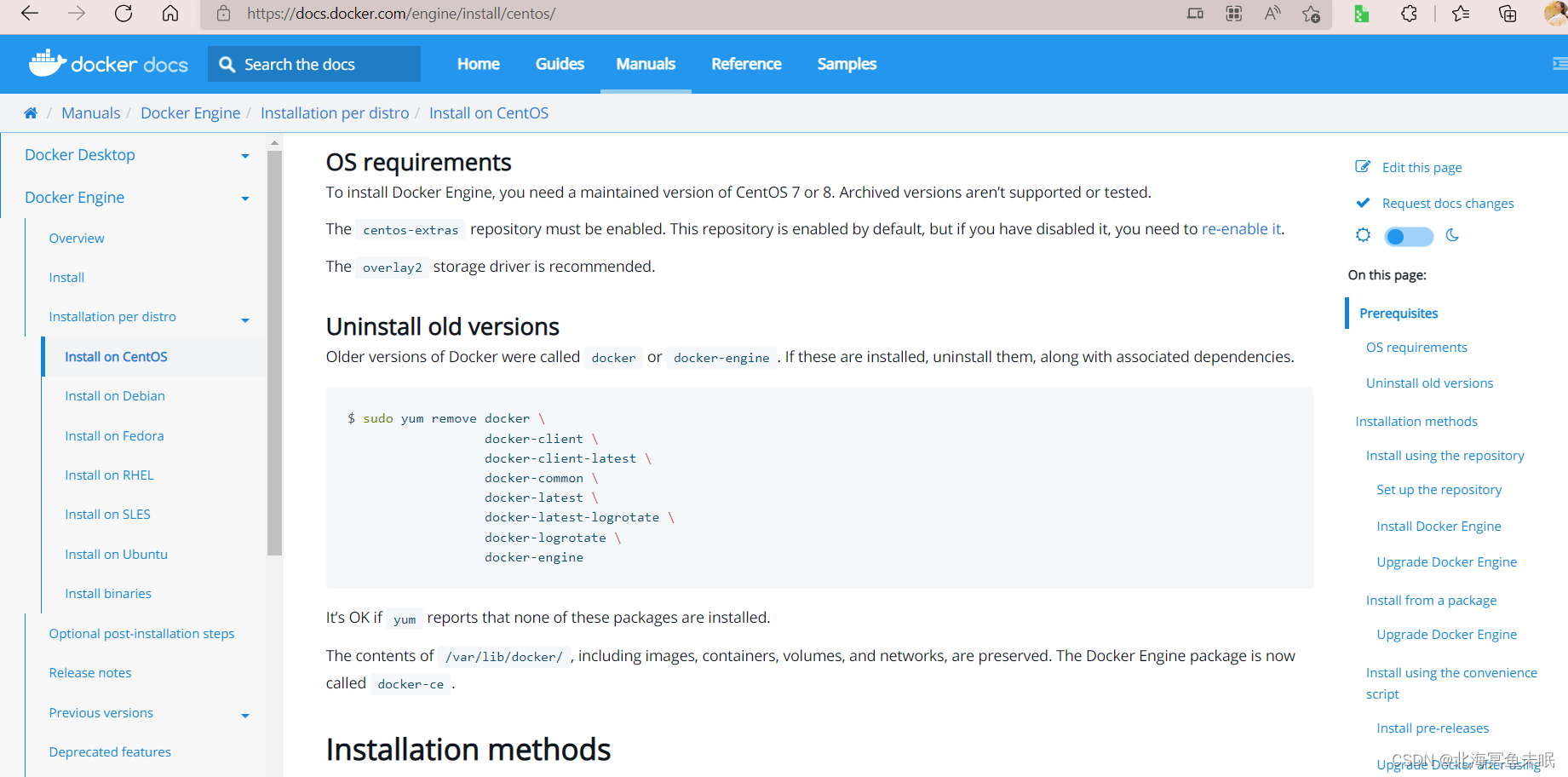Click the sidebar scrollbar thumb

pyautogui.click(x=274, y=354)
